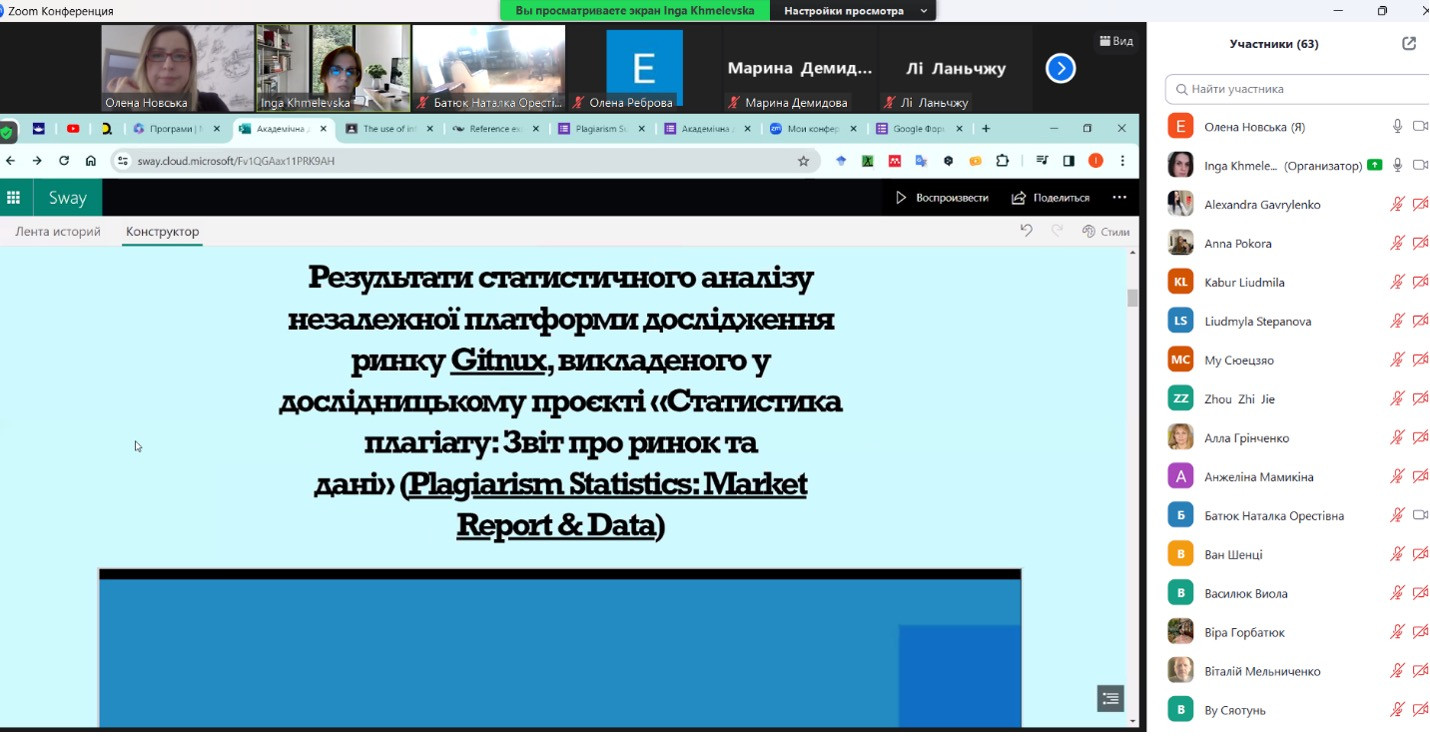Select participant Віталій Мельниченко
1430x736 pixels.
(1298, 671)
